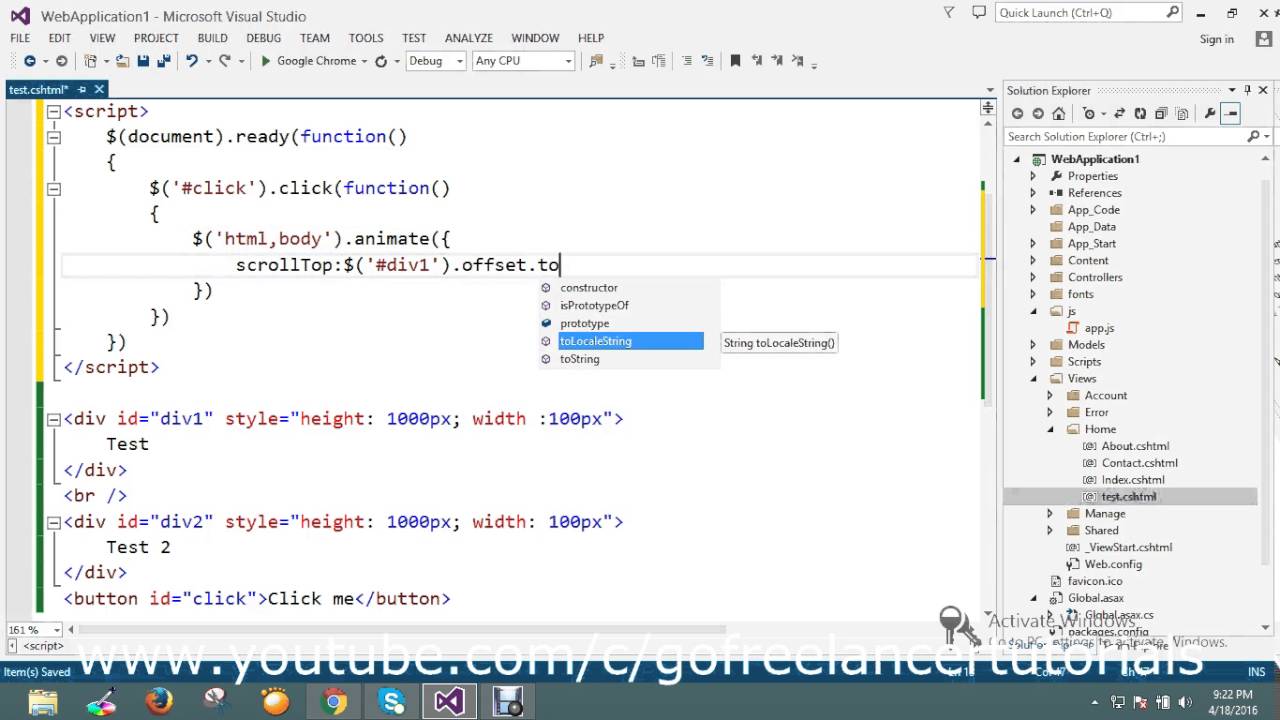Open the FILE menu
The height and width of the screenshot is (720, 1280).
(20, 38)
